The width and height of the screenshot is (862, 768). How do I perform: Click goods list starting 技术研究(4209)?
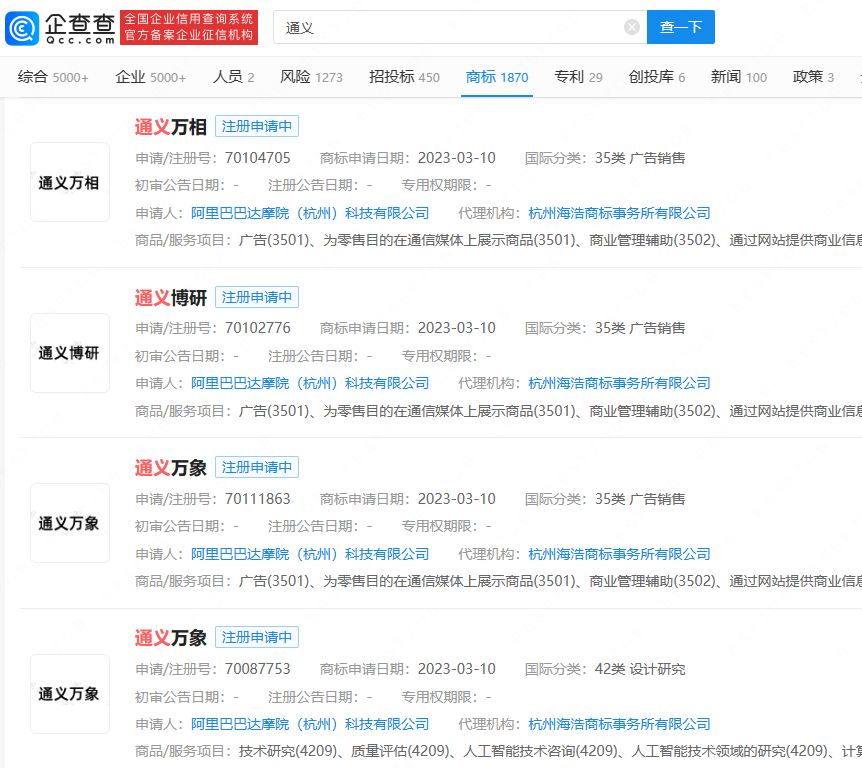550,751
